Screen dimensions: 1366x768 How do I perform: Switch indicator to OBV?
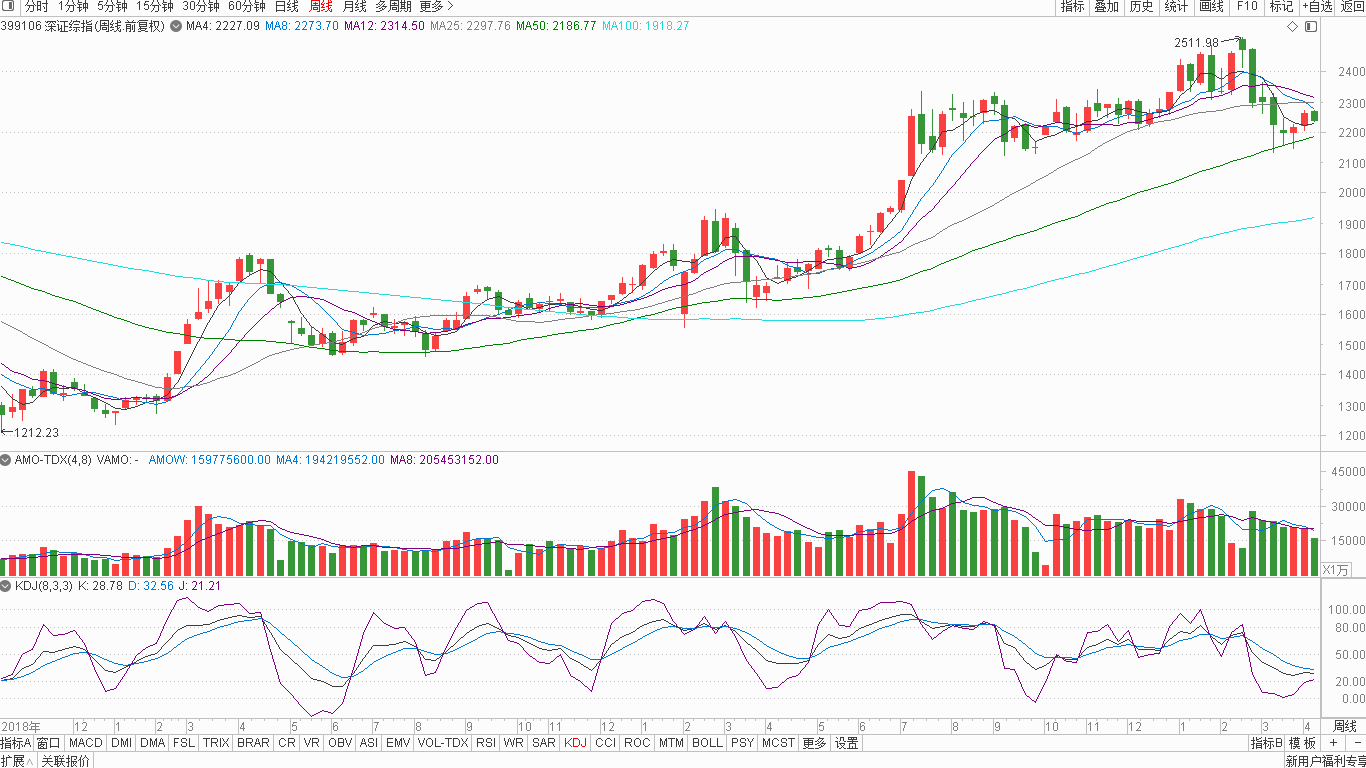click(340, 743)
